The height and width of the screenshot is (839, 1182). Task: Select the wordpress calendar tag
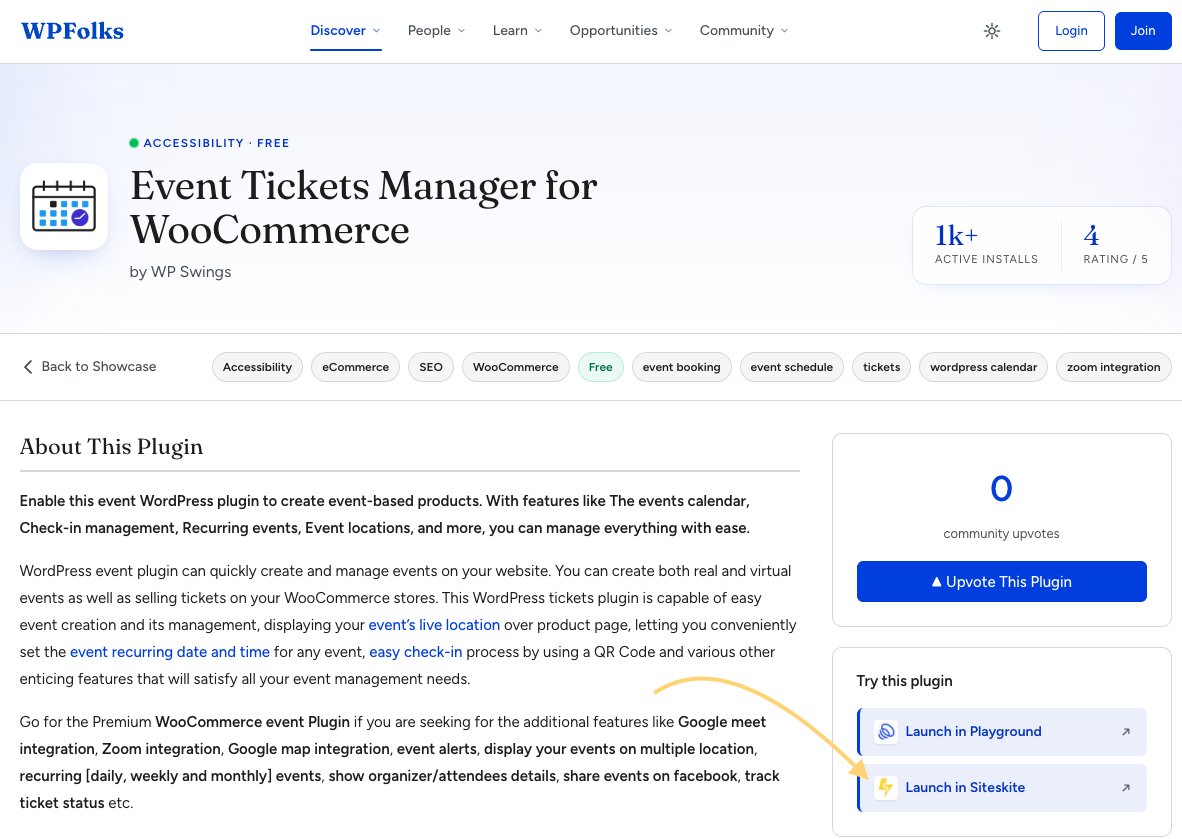[983, 367]
